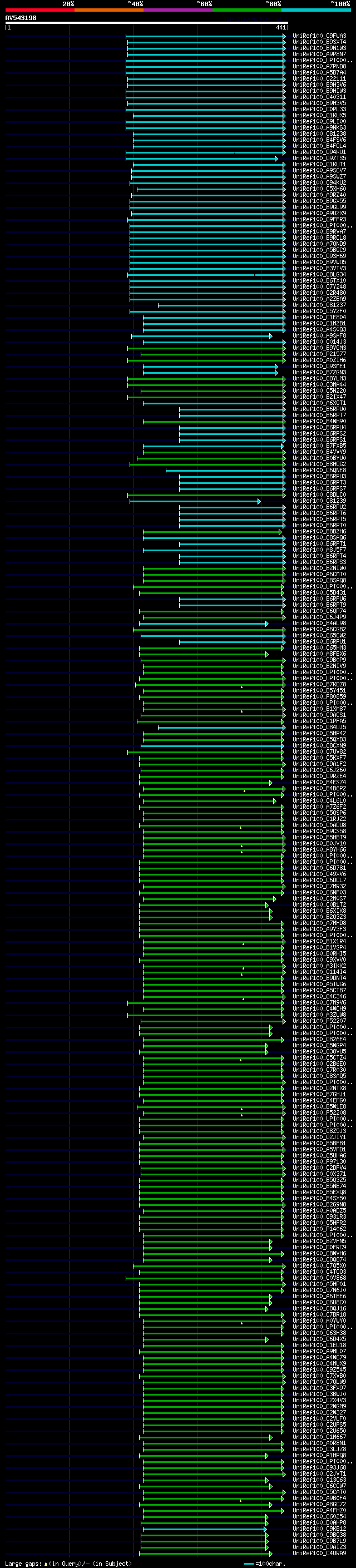
Task: Select UniRef100_C9KB12 label
Action: pos(319,1529)
